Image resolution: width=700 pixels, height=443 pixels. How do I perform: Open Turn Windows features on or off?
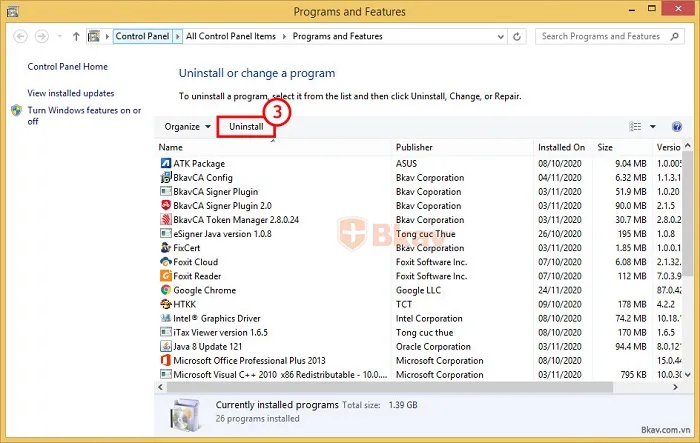pos(84,115)
